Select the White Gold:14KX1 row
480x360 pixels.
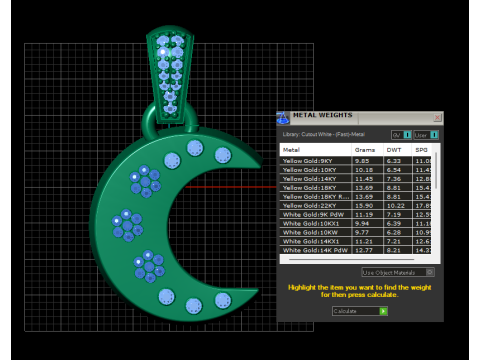[x=355, y=241]
